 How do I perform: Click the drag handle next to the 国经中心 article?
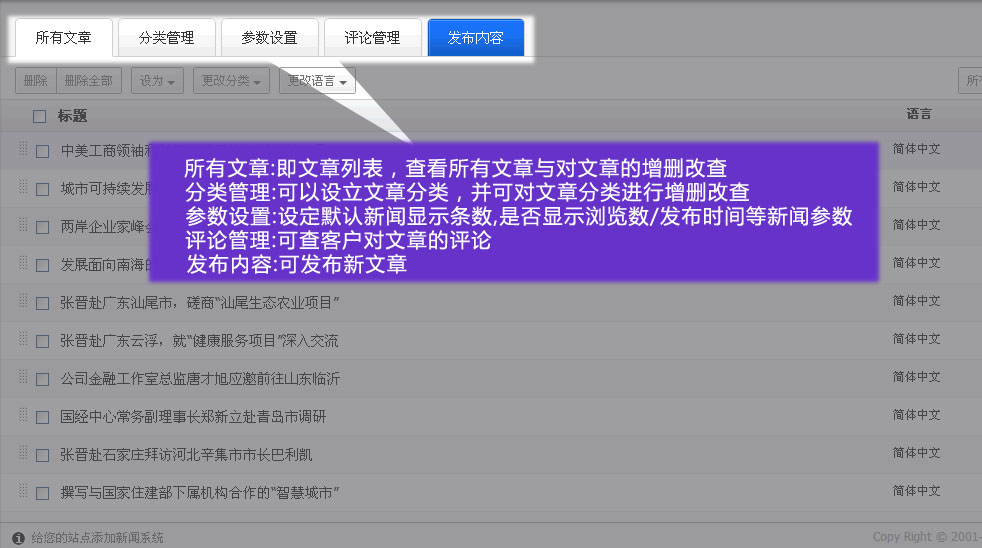click(x=23, y=415)
